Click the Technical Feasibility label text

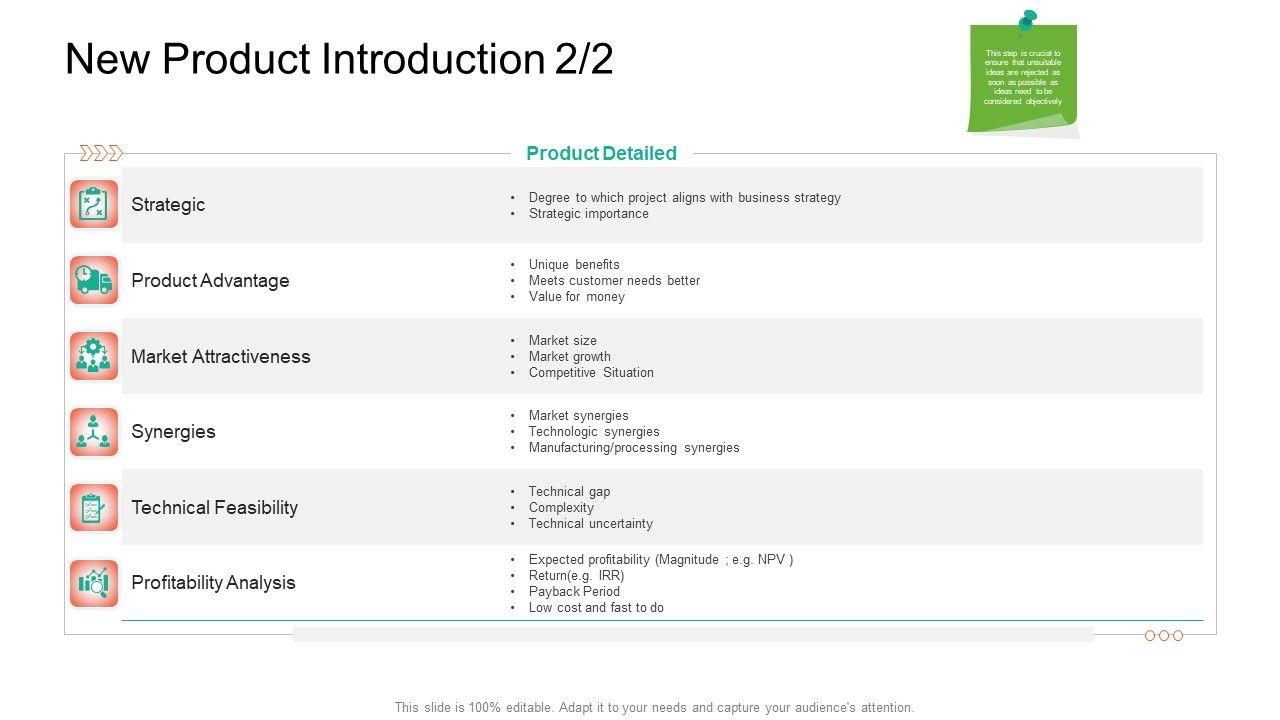tap(214, 507)
